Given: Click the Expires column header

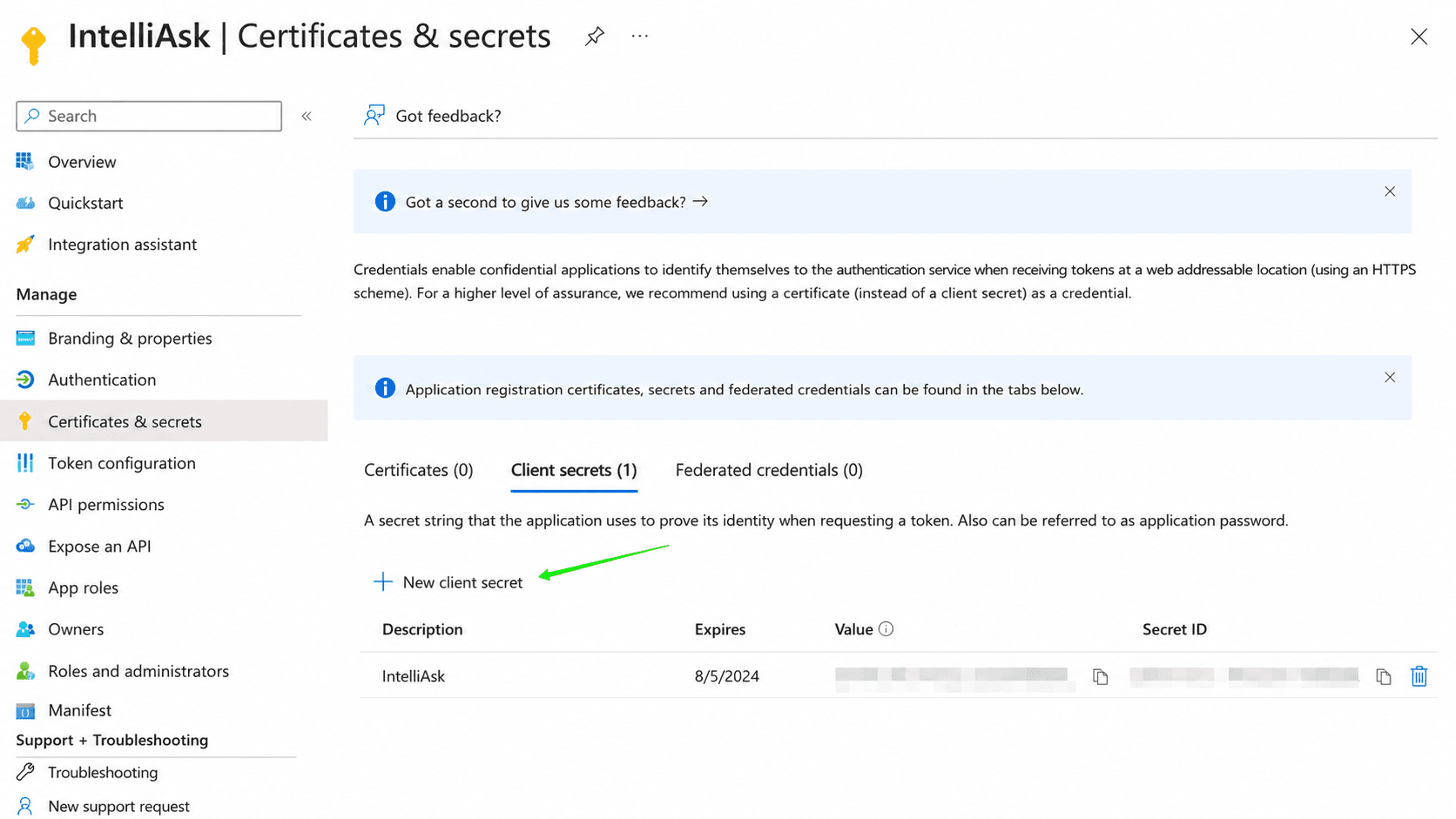Looking at the screenshot, I should point(720,629).
